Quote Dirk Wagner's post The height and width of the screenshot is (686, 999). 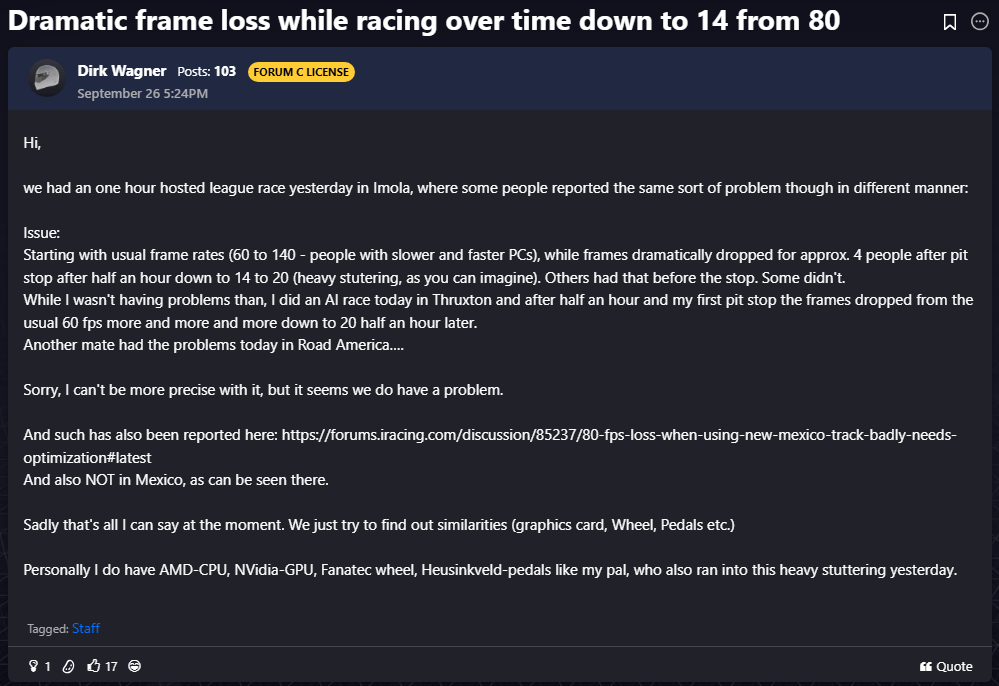click(x=953, y=666)
